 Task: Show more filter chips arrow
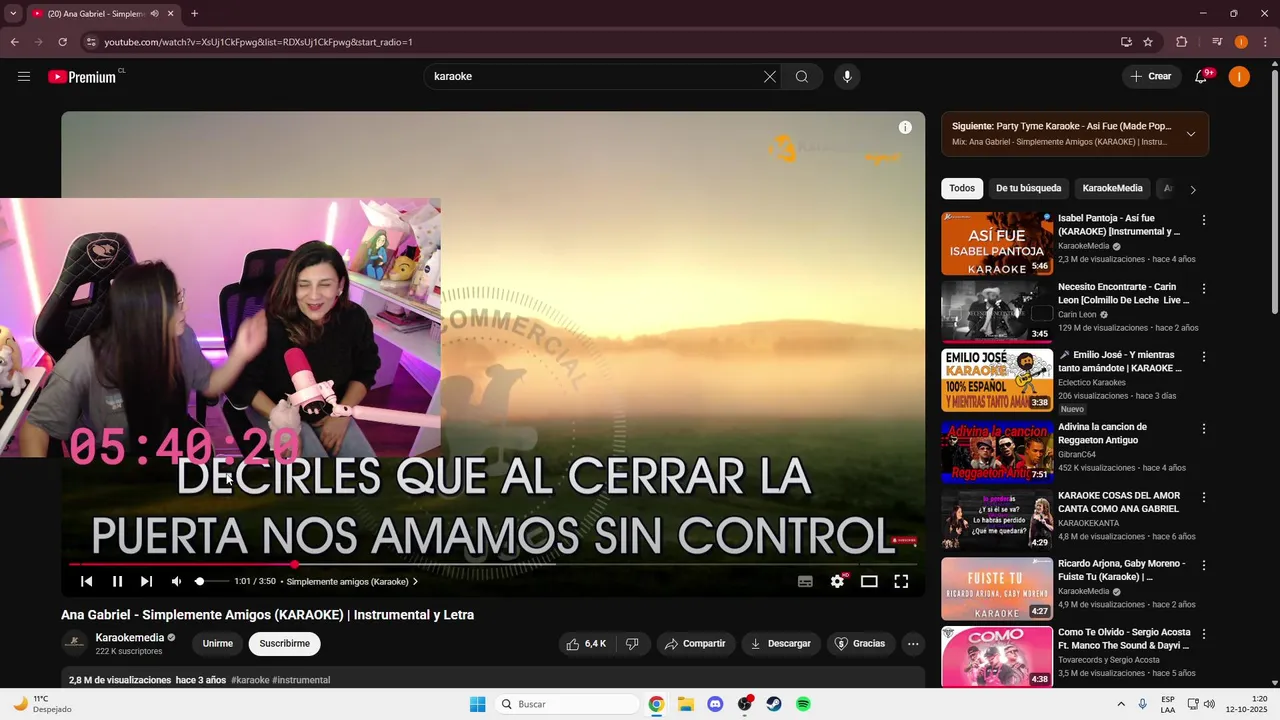tap(1192, 189)
